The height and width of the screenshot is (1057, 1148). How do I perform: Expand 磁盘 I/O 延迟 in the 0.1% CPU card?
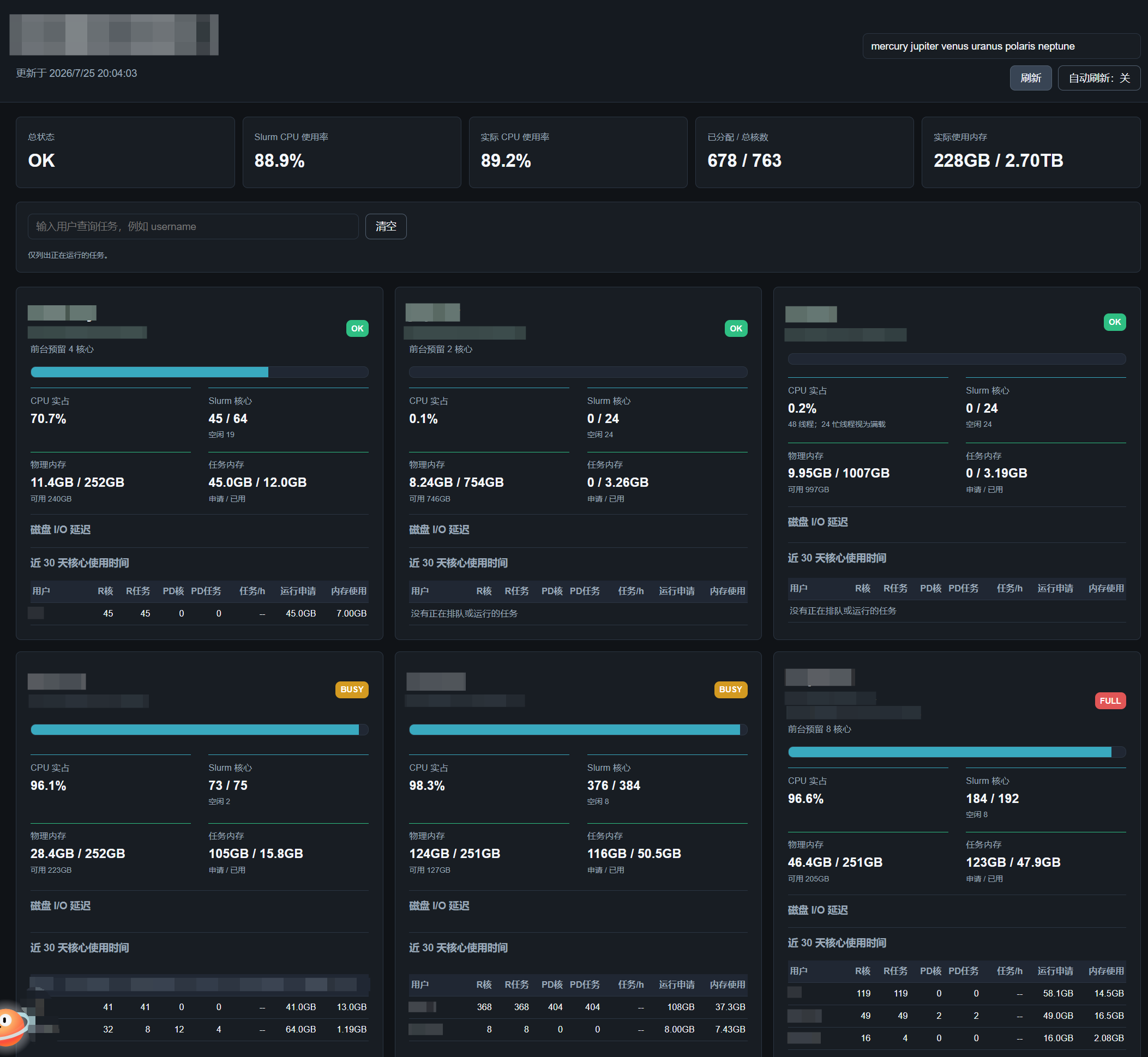click(439, 530)
